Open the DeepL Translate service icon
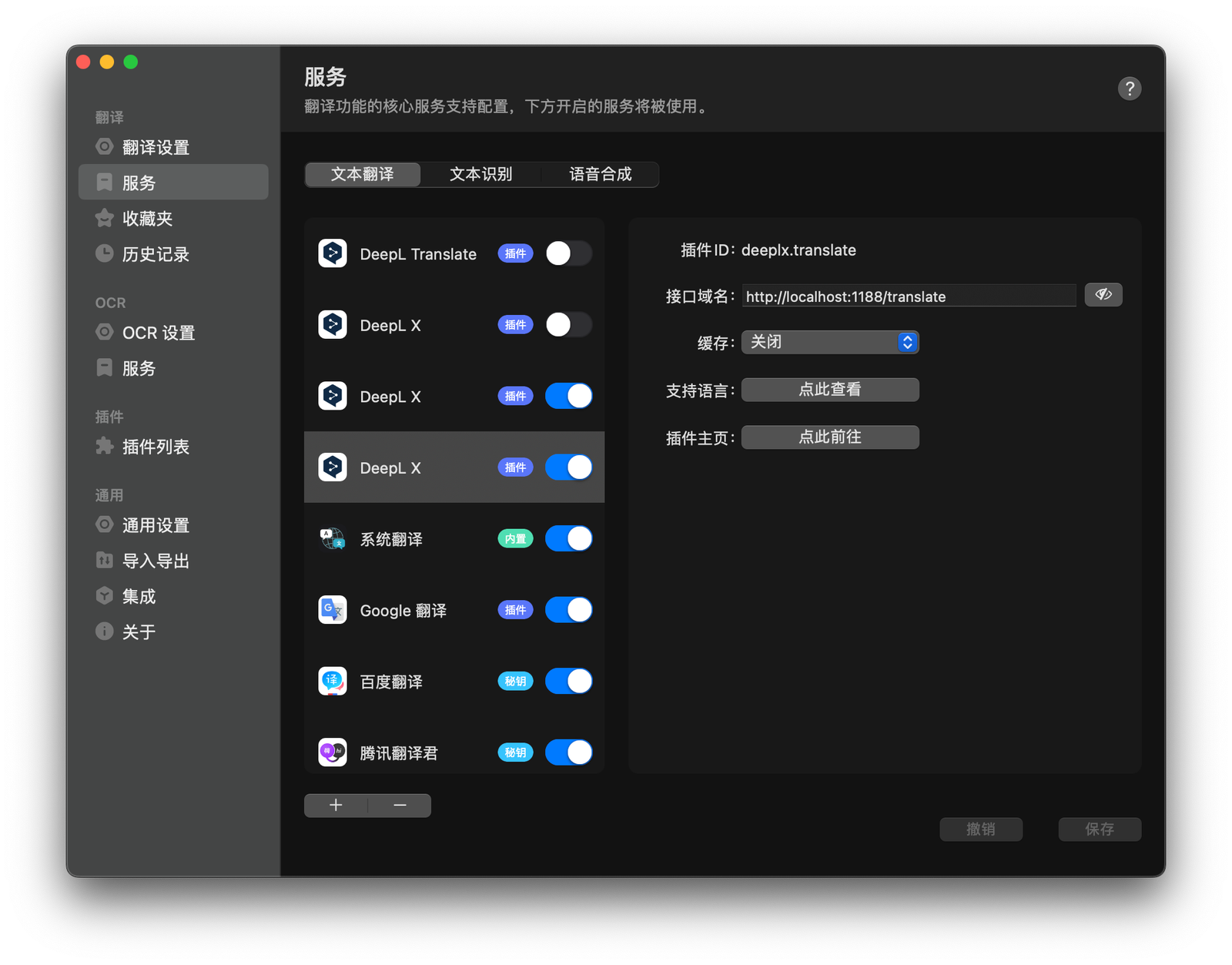The width and height of the screenshot is (1232, 965). pyautogui.click(x=332, y=253)
